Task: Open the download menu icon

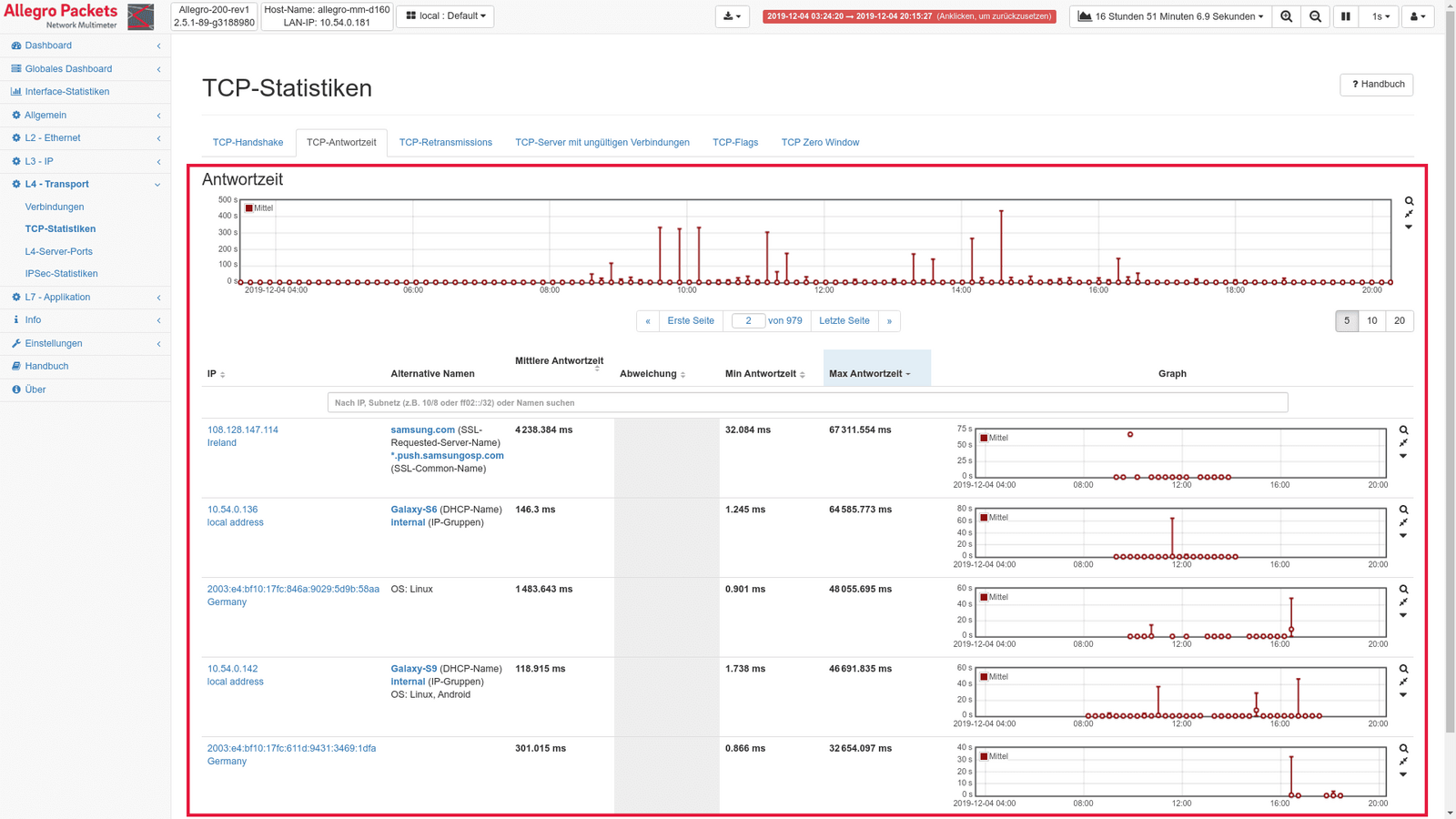Action: (732, 16)
